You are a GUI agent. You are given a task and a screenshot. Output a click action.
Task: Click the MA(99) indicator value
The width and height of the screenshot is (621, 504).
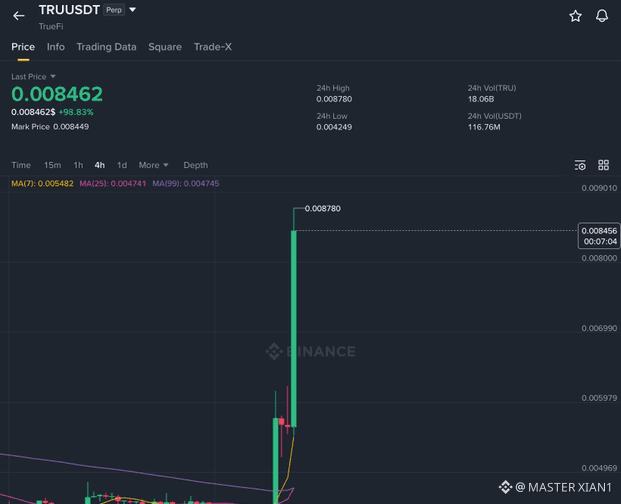point(186,184)
